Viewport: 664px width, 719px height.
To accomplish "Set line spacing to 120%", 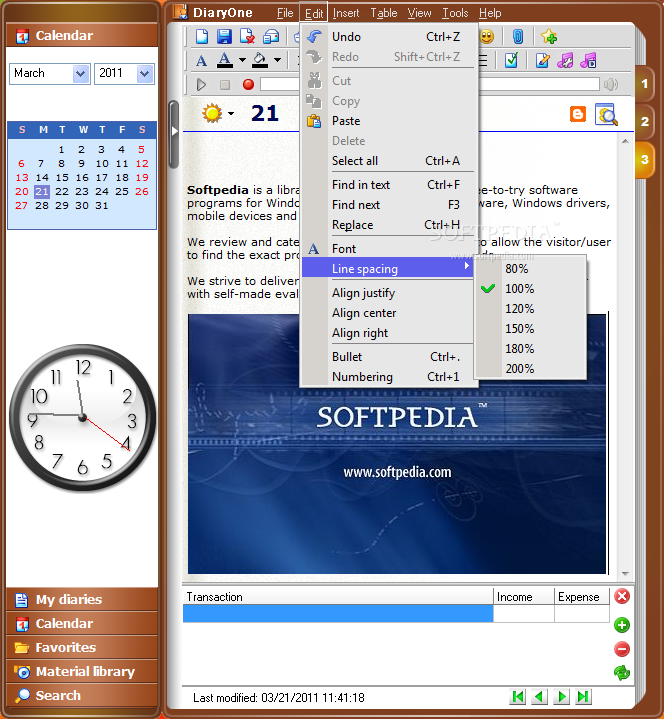I will 531,309.
